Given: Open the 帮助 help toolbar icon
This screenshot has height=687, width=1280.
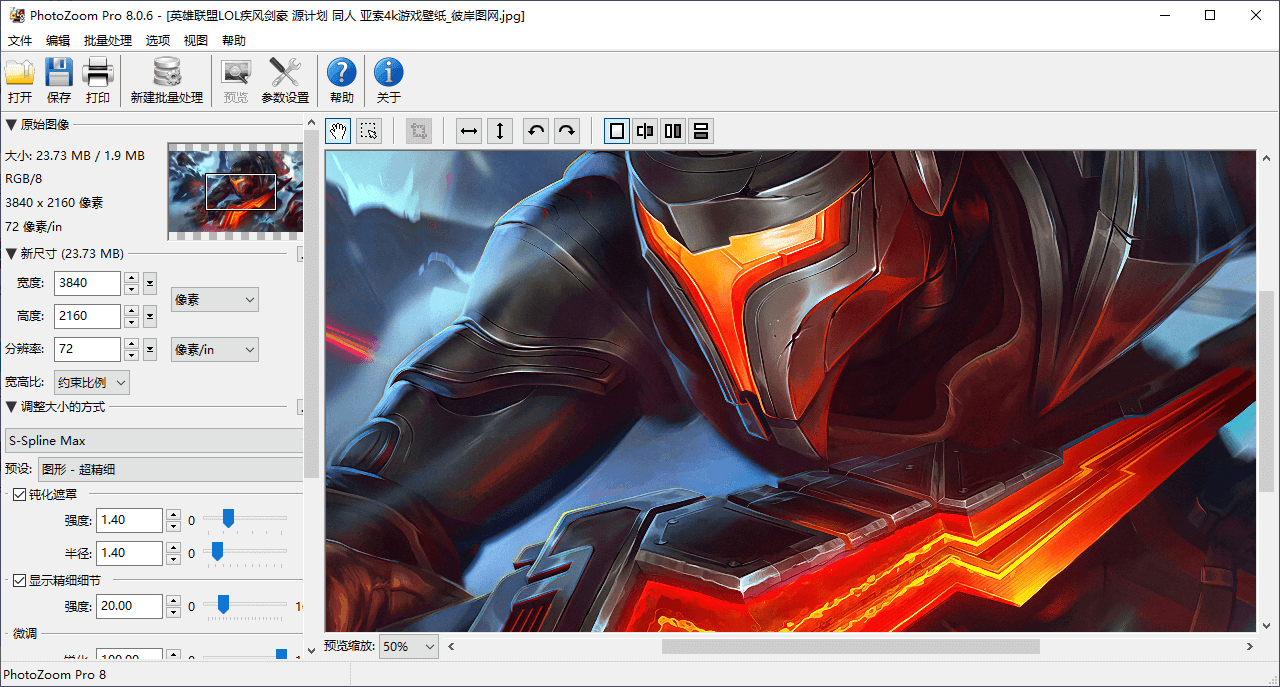Looking at the screenshot, I should pyautogui.click(x=341, y=81).
